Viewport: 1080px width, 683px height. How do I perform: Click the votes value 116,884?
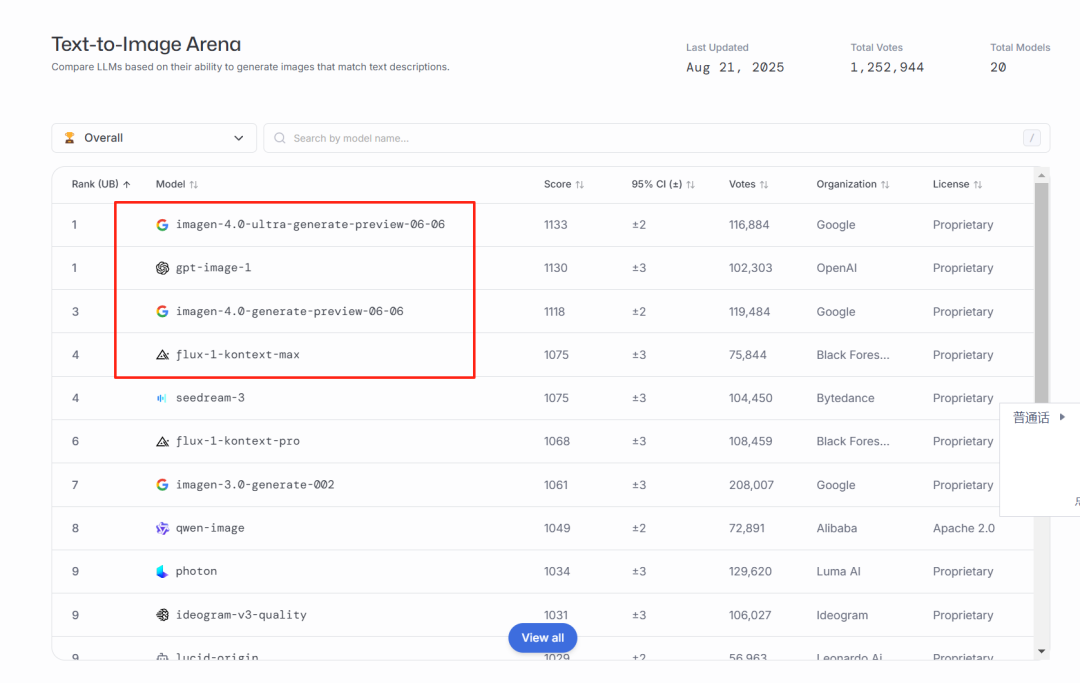pos(749,225)
